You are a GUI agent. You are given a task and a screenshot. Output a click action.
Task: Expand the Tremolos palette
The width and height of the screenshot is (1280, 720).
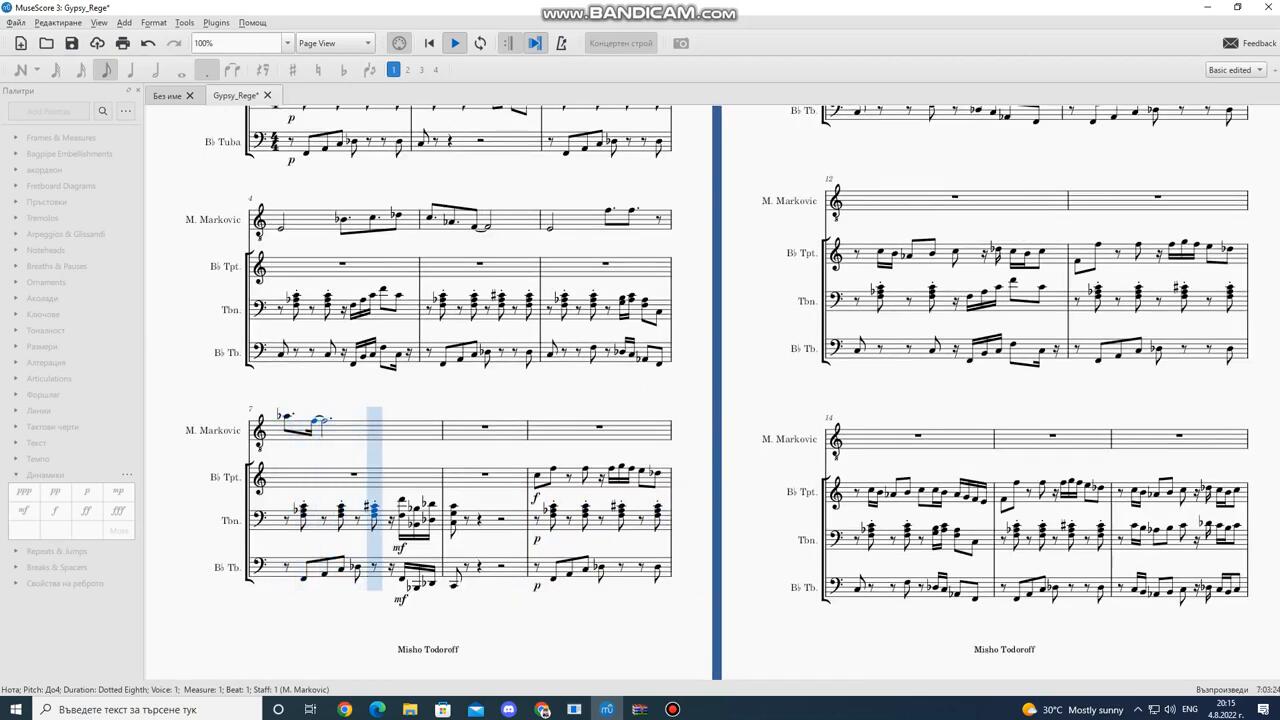42,218
